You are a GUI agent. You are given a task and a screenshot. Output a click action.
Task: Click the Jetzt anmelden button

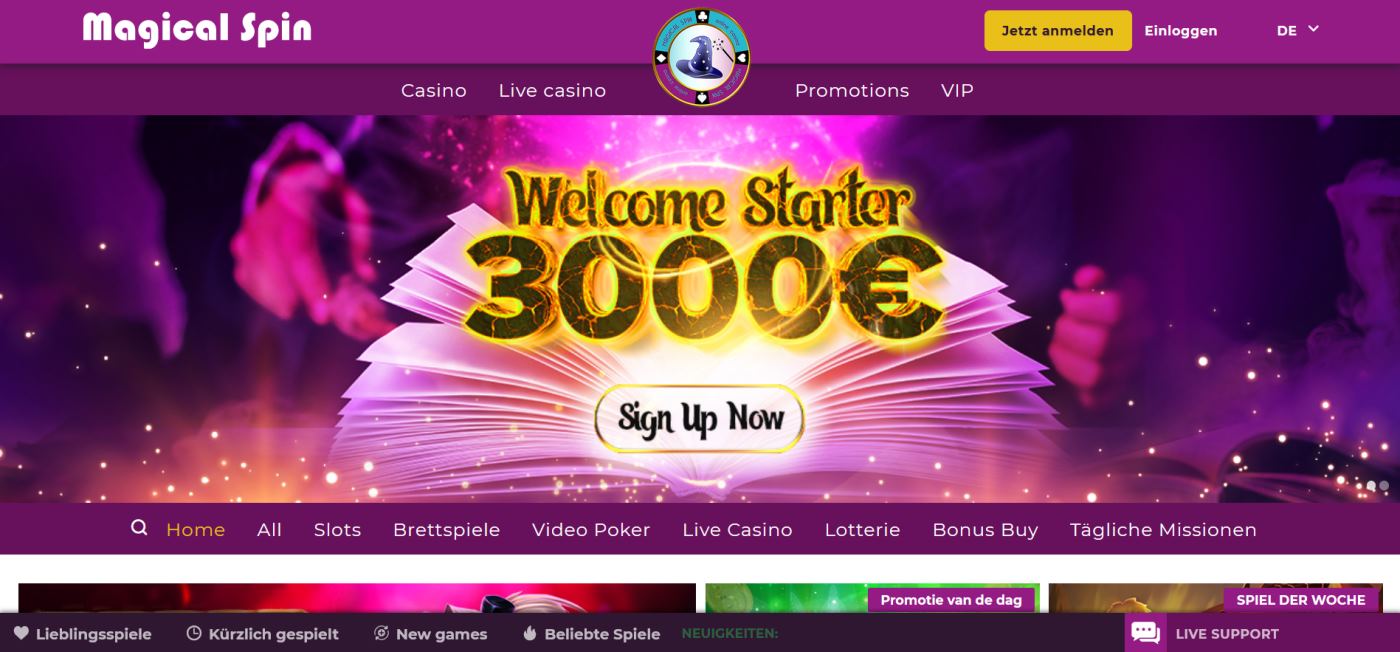click(1058, 31)
